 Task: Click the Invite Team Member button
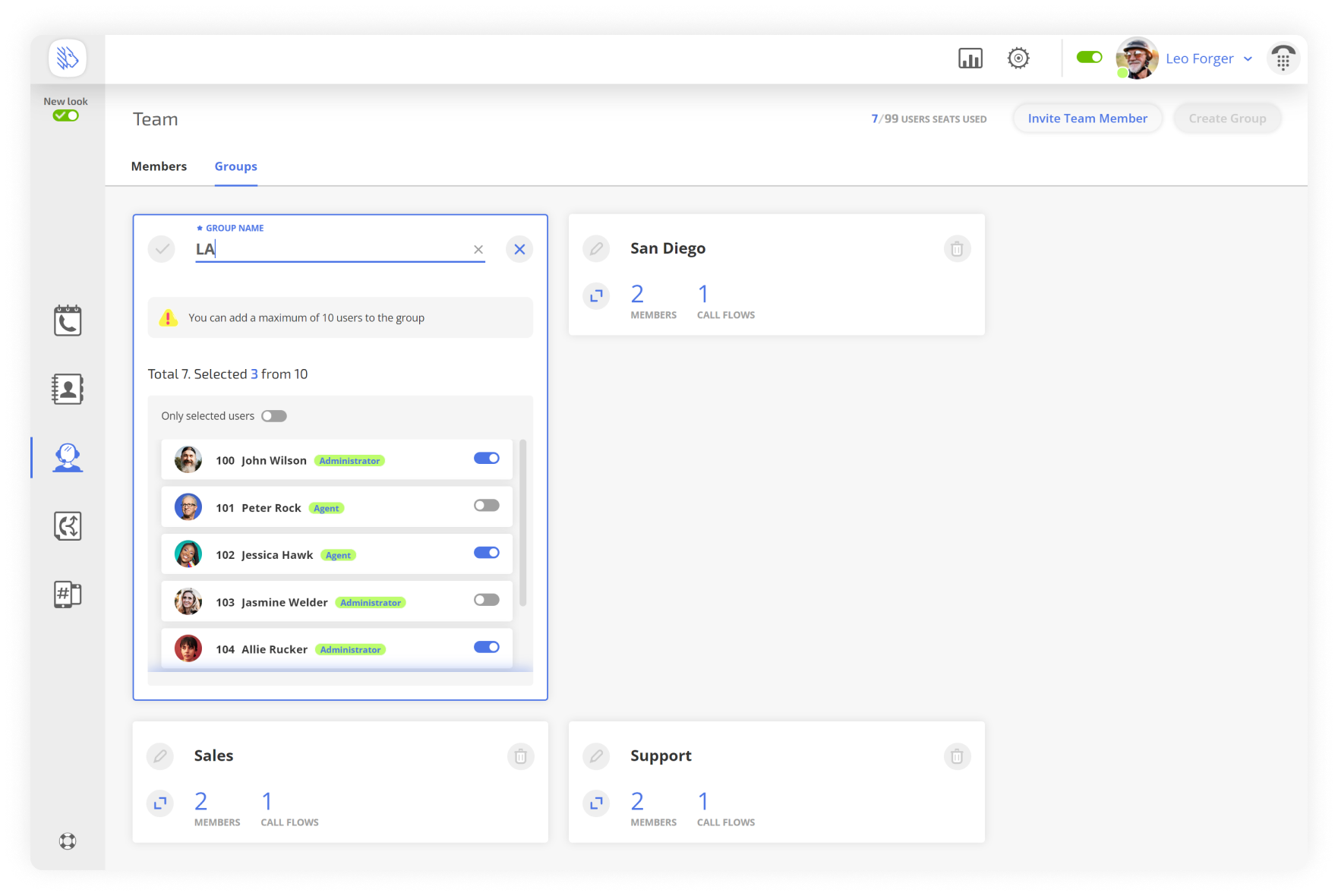tap(1087, 118)
